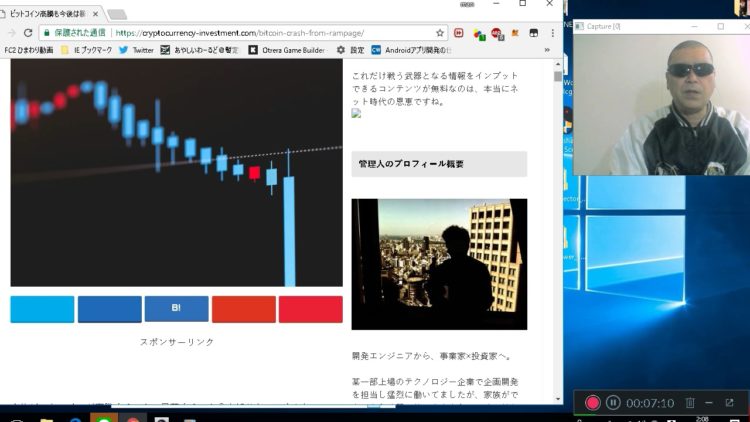The width and height of the screenshot is (750, 422).
Task: Click the admin profile silhouette image
Action: tap(439, 264)
